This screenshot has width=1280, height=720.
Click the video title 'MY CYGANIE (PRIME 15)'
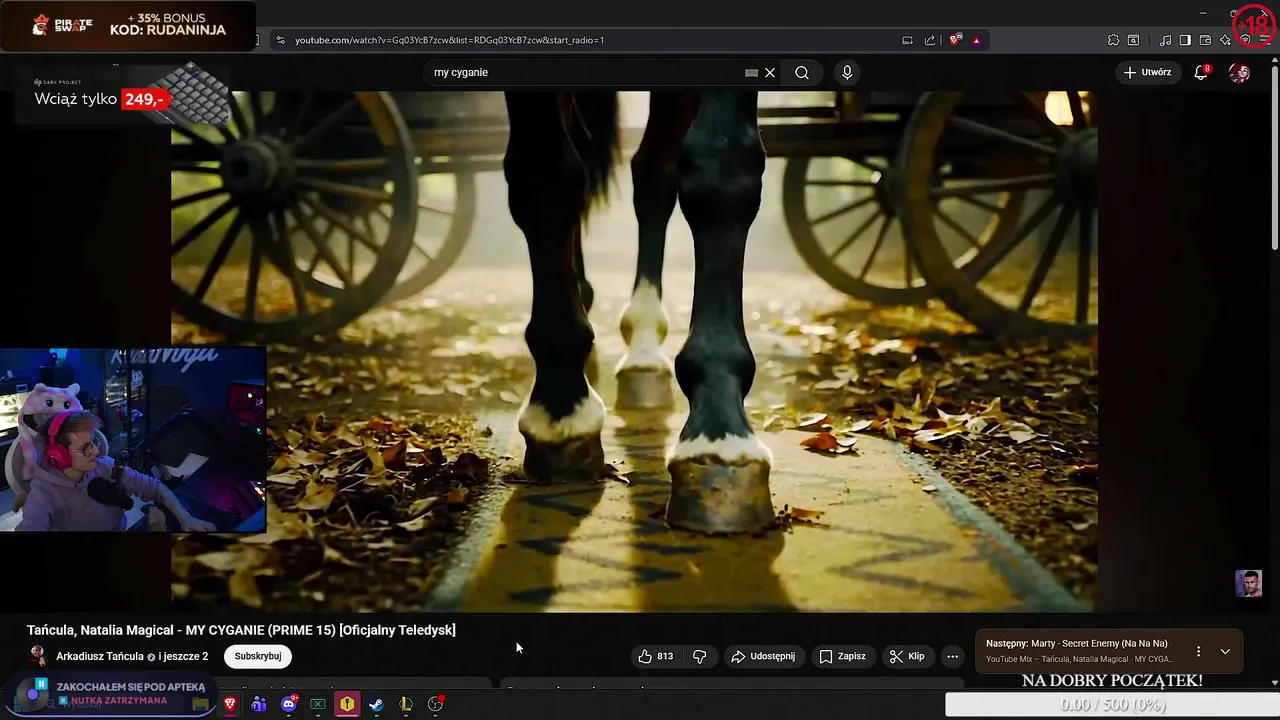(241, 630)
